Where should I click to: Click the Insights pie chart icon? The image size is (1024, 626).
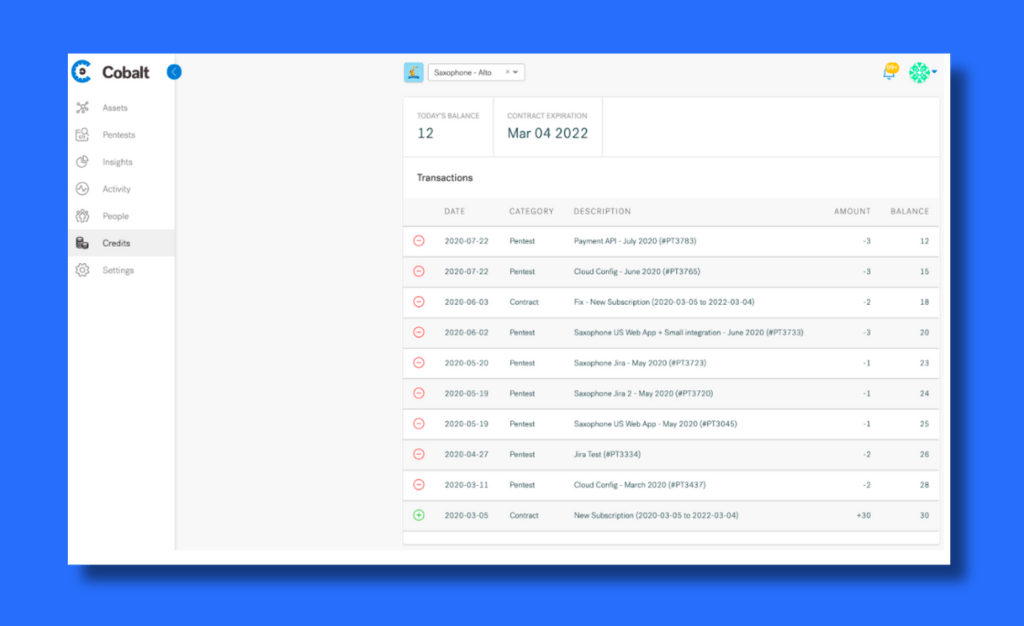(x=82, y=162)
